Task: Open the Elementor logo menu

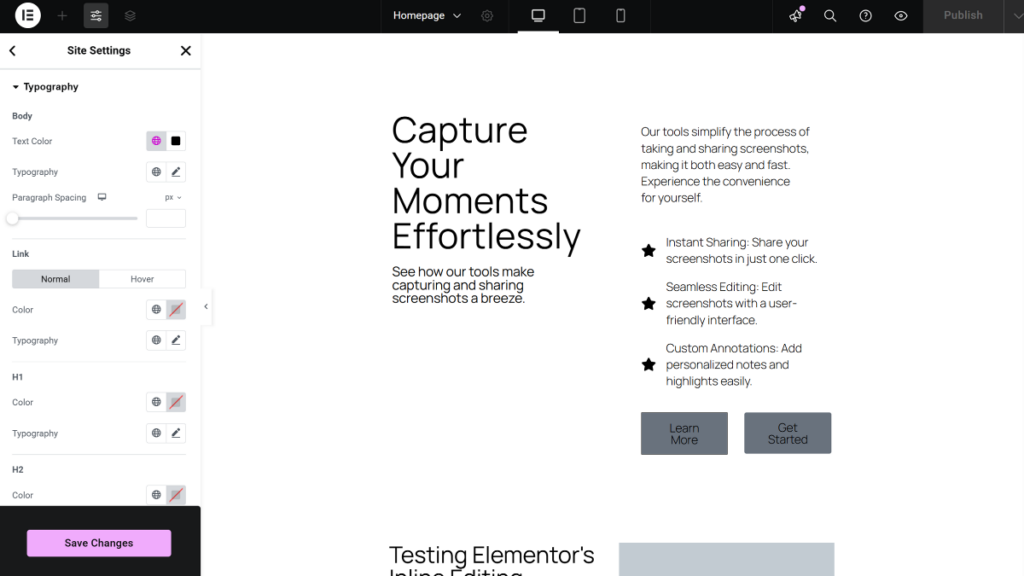Action: pos(27,15)
